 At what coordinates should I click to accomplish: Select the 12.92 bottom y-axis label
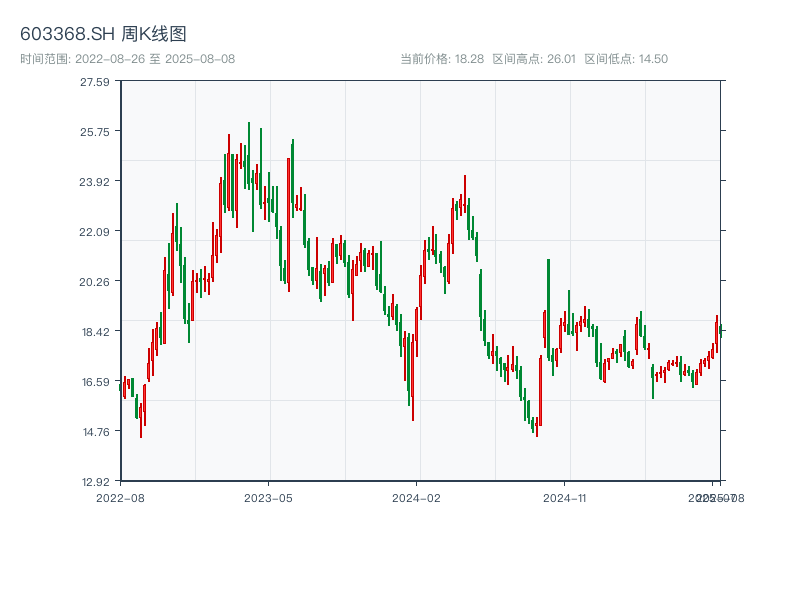click(x=96, y=481)
